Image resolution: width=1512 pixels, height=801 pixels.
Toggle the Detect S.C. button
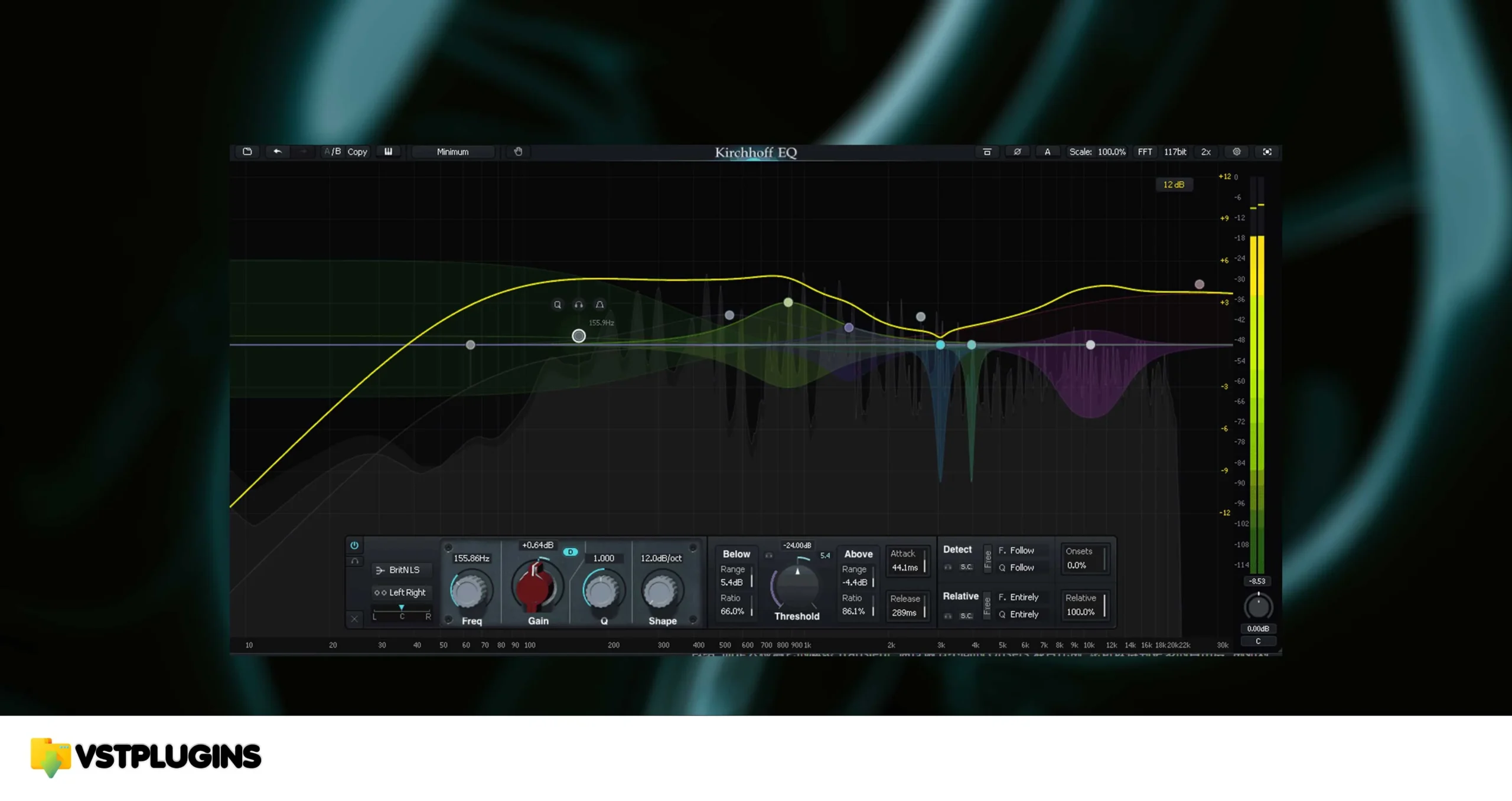point(966,567)
